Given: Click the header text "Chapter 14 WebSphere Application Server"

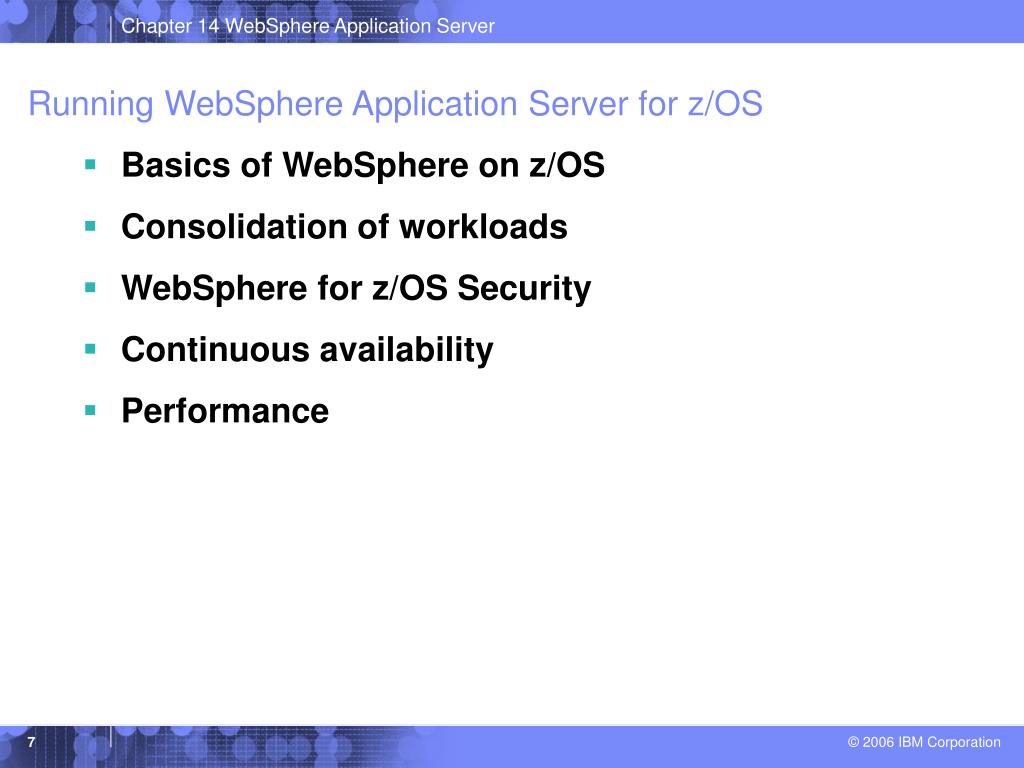Looking at the screenshot, I should (308, 26).
